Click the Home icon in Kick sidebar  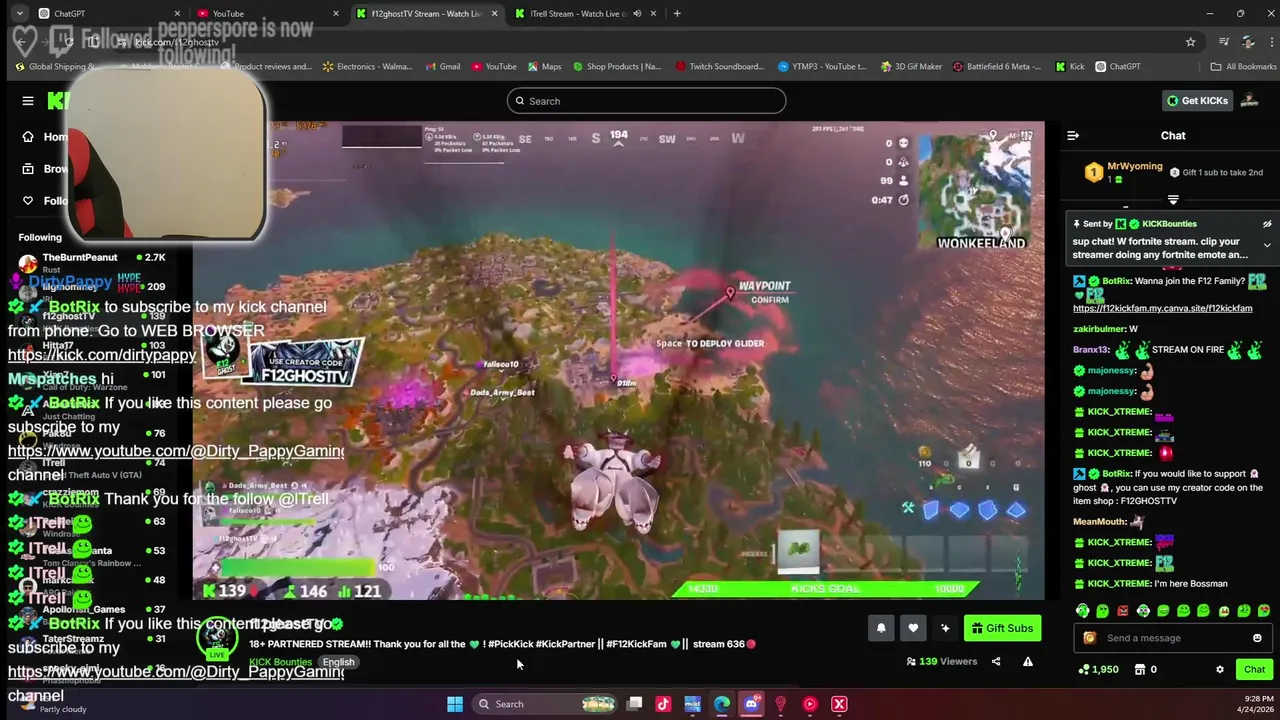click(x=28, y=137)
